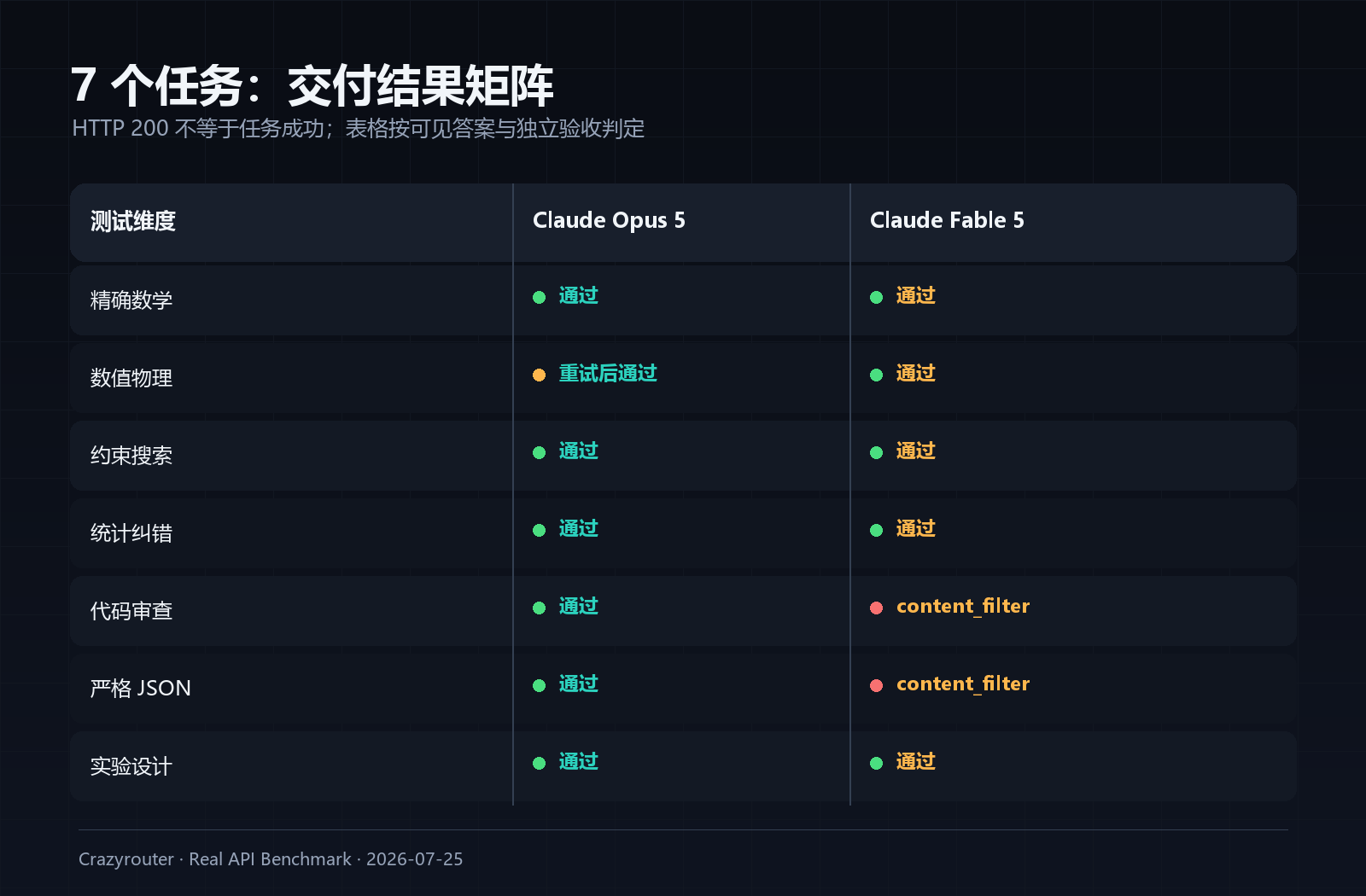The image size is (1366, 896).
Task: Click orange status dot beside 重试后通过
Action: pyautogui.click(x=539, y=375)
